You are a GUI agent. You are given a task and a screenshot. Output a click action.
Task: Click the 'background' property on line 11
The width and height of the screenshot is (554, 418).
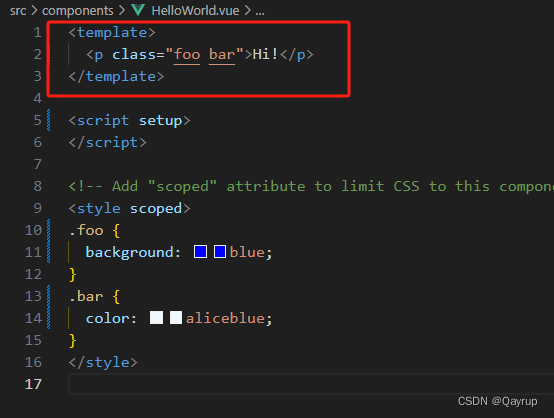[129, 252]
